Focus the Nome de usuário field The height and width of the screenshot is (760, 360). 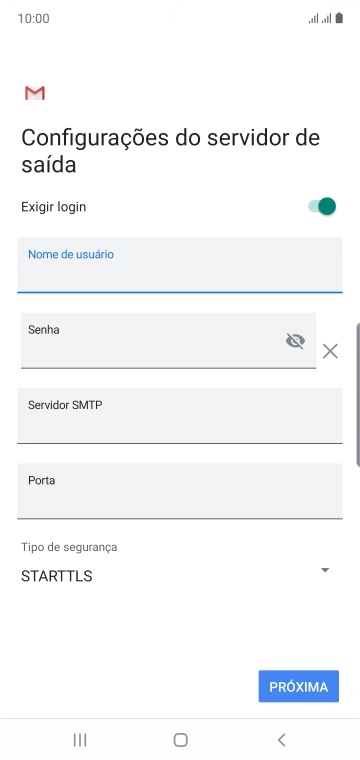pos(180,265)
